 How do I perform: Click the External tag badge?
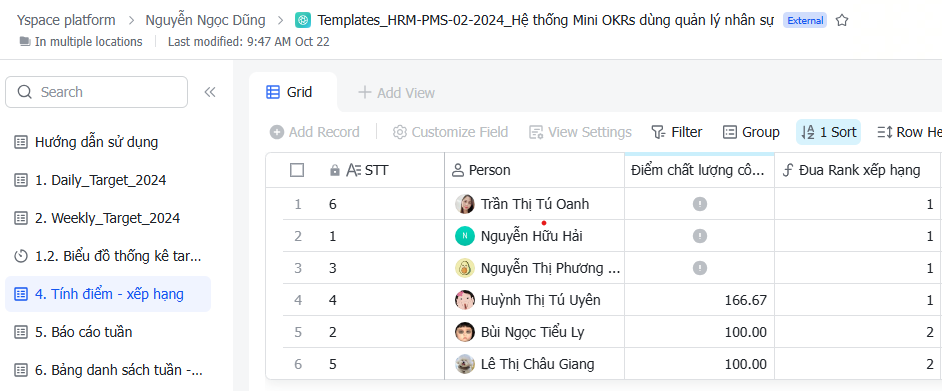click(x=805, y=20)
